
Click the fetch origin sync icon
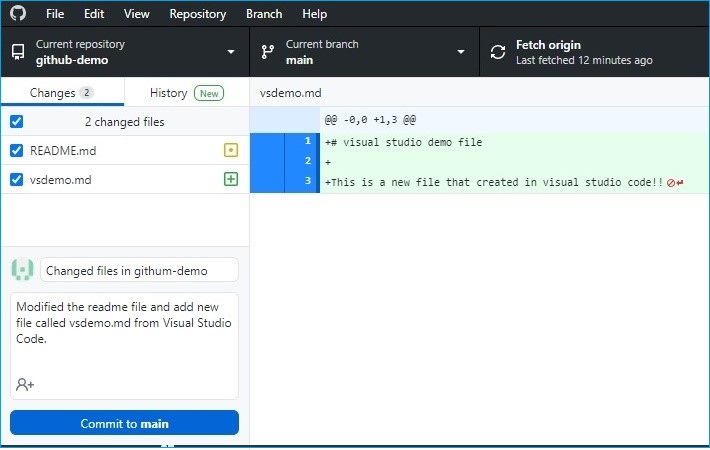click(498, 52)
